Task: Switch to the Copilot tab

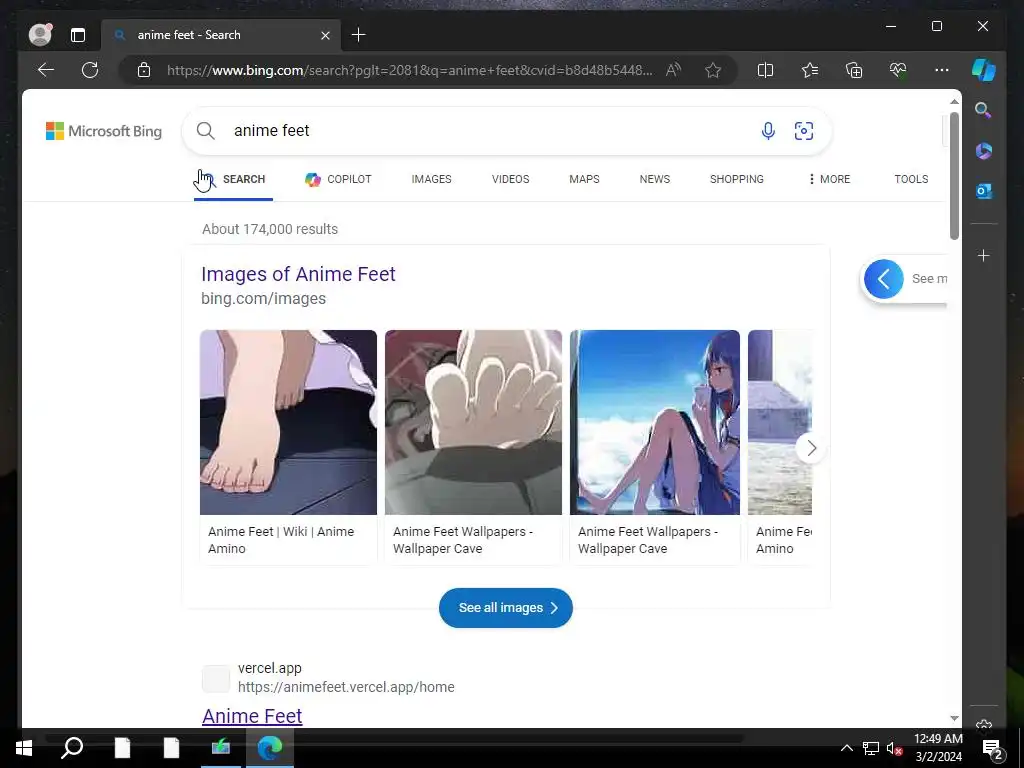Action: (x=338, y=179)
